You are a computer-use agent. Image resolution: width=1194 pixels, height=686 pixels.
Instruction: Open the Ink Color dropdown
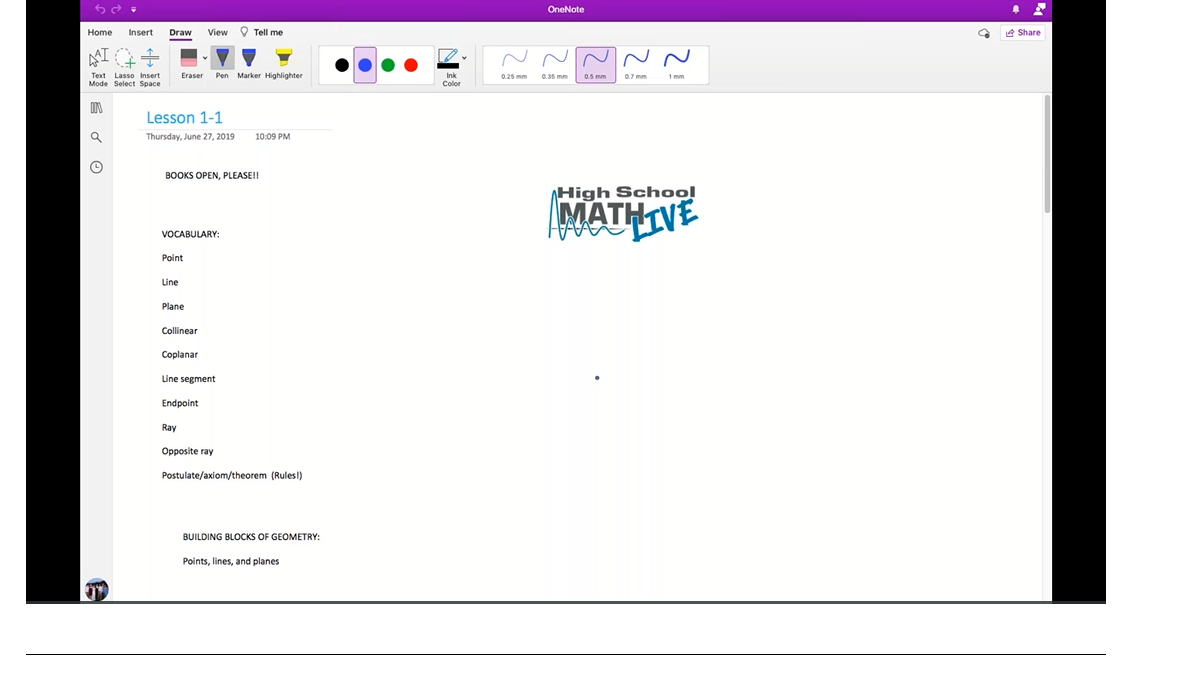pyautogui.click(x=464, y=58)
